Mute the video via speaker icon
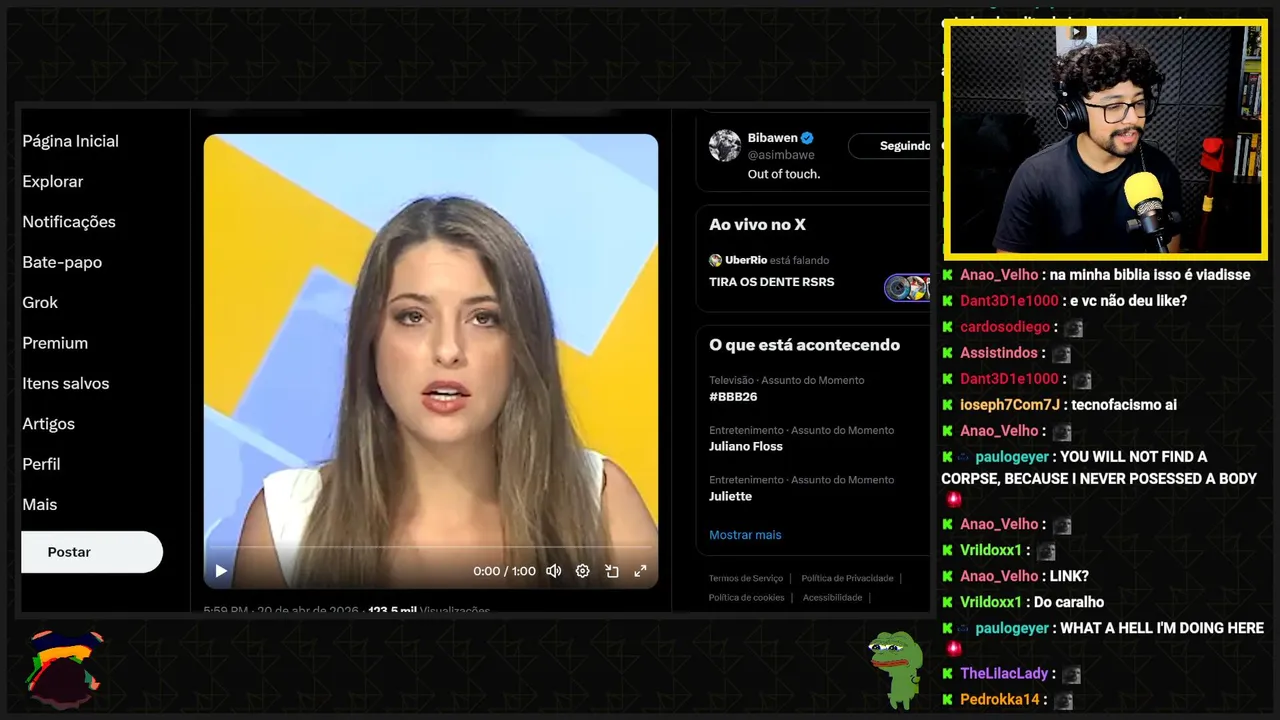Viewport: 1280px width, 720px height. pyautogui.click(x=553, y=571)
